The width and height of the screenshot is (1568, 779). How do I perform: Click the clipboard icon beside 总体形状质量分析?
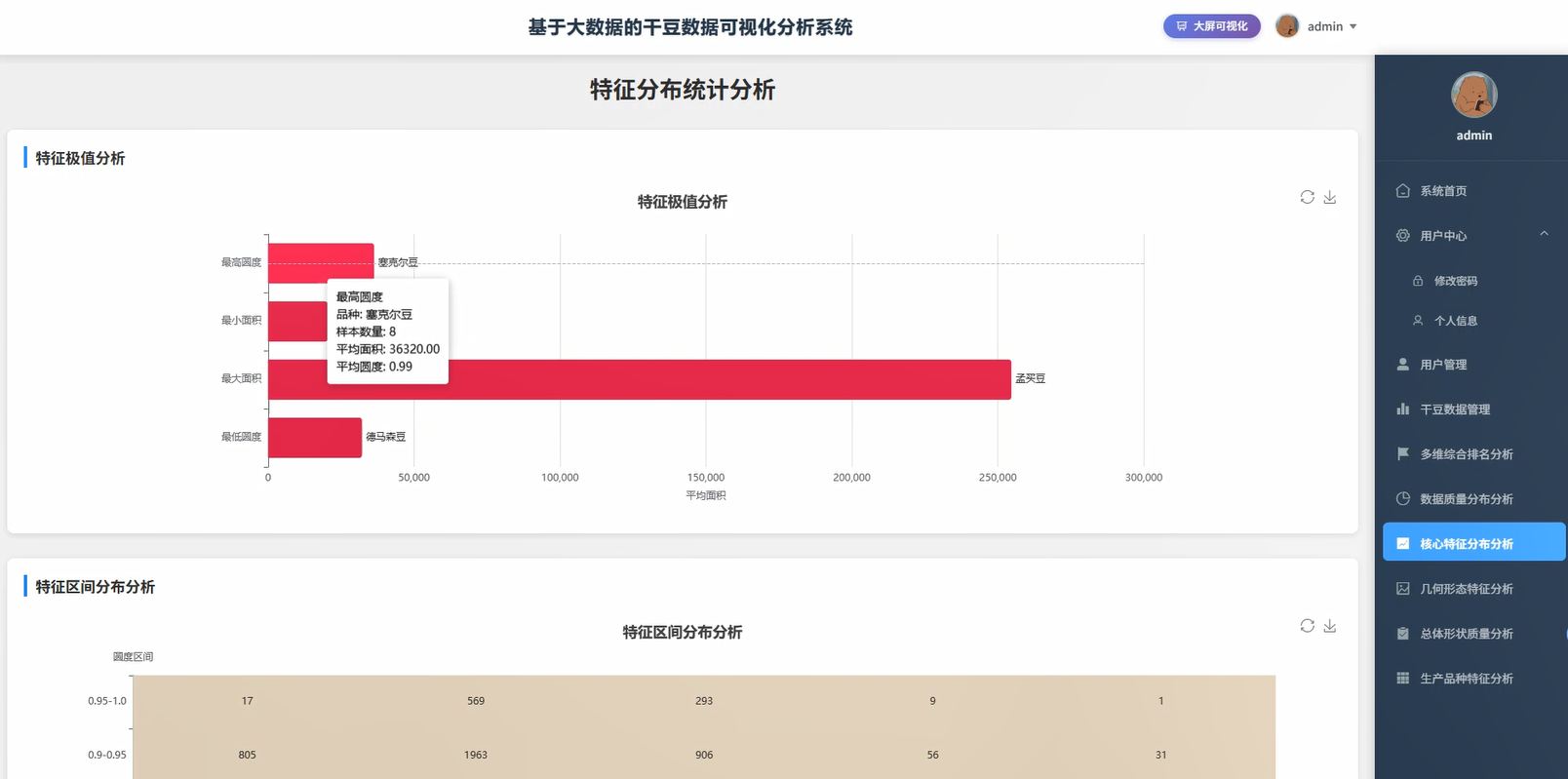[x=1402, y=634]
